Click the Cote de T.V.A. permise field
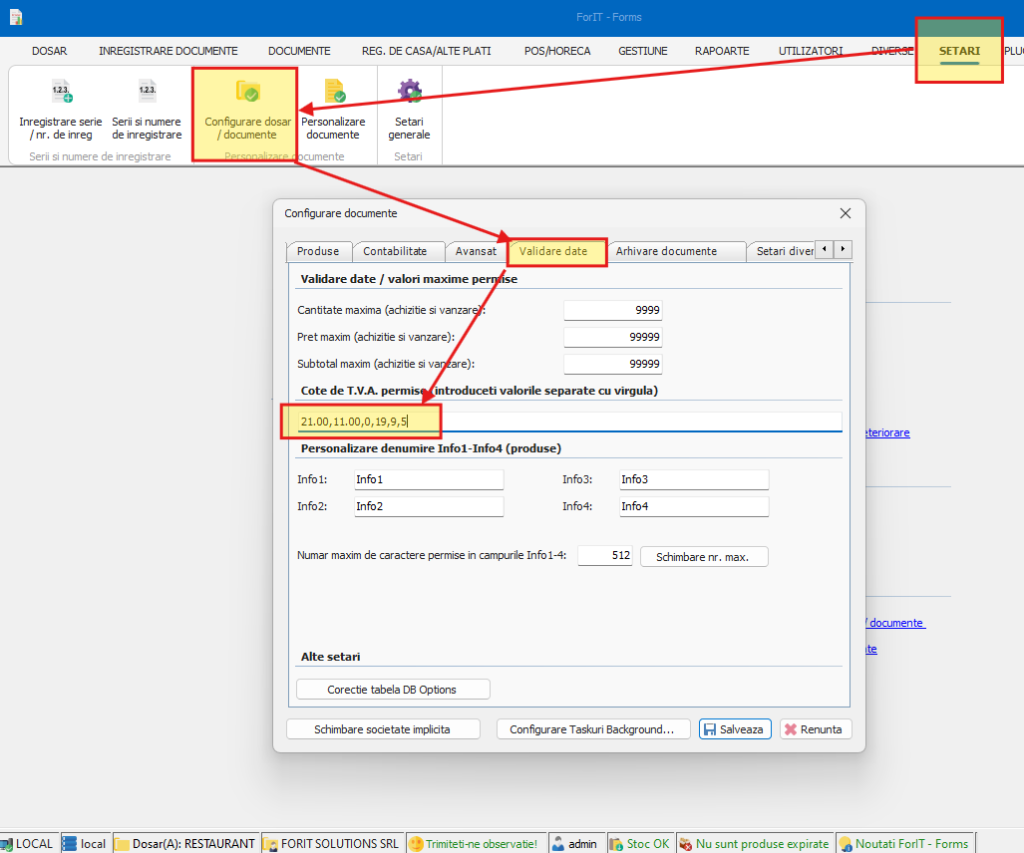This screenshot has height=853, width=1024. [x=569, y=421]
